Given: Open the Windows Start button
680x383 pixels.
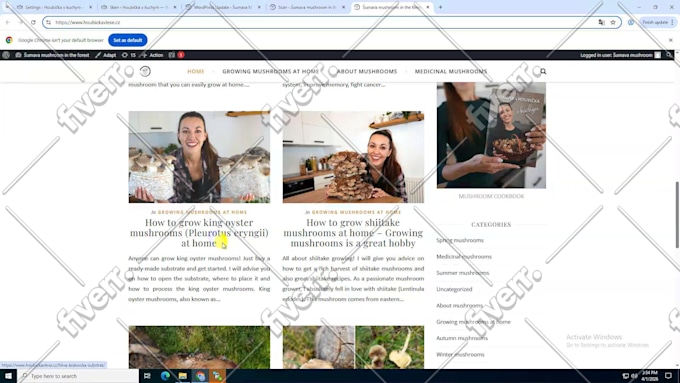Looking at the screenshot, I should point(8,376).
